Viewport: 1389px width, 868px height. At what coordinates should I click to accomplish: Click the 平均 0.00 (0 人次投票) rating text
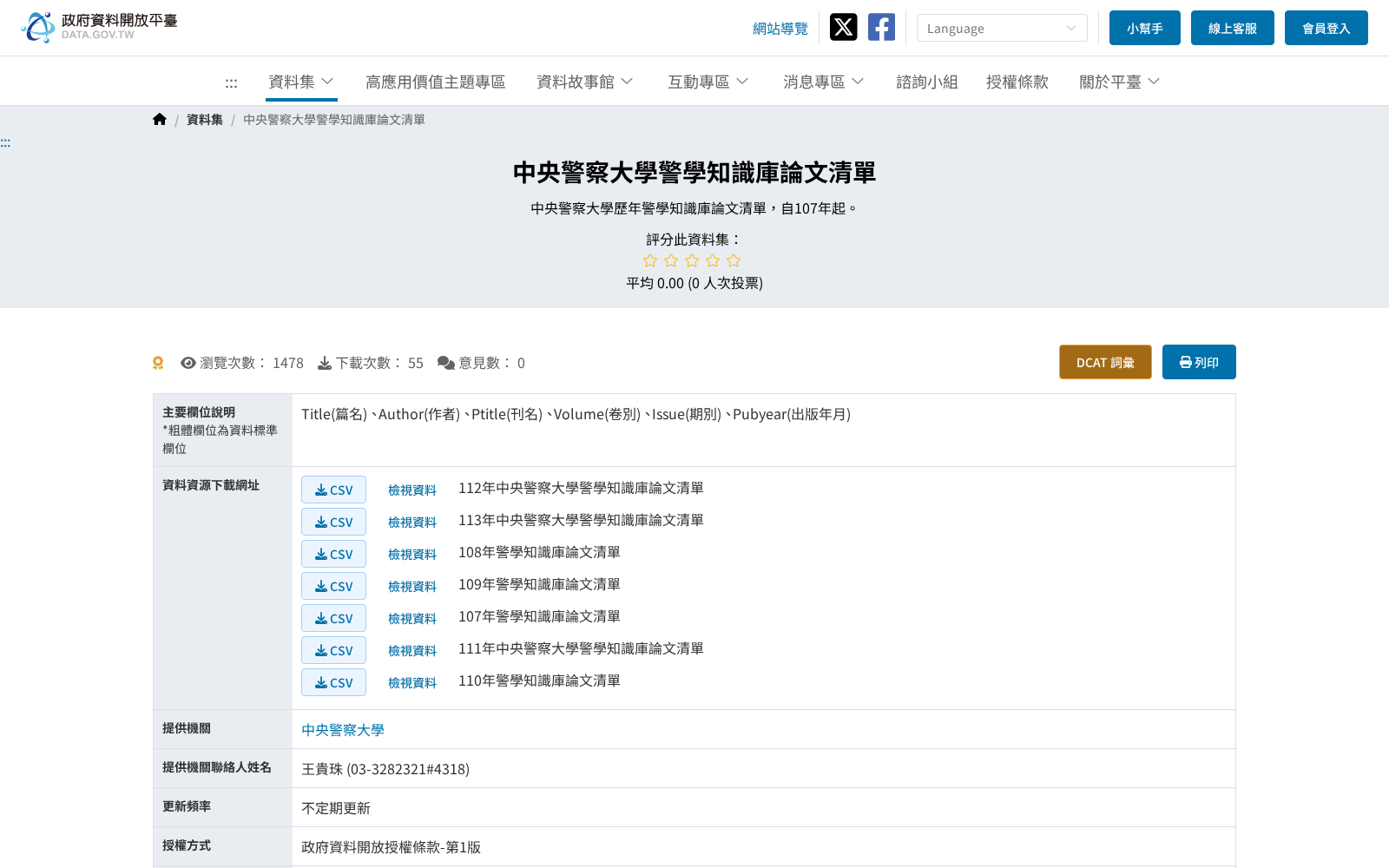click(694, 283)
